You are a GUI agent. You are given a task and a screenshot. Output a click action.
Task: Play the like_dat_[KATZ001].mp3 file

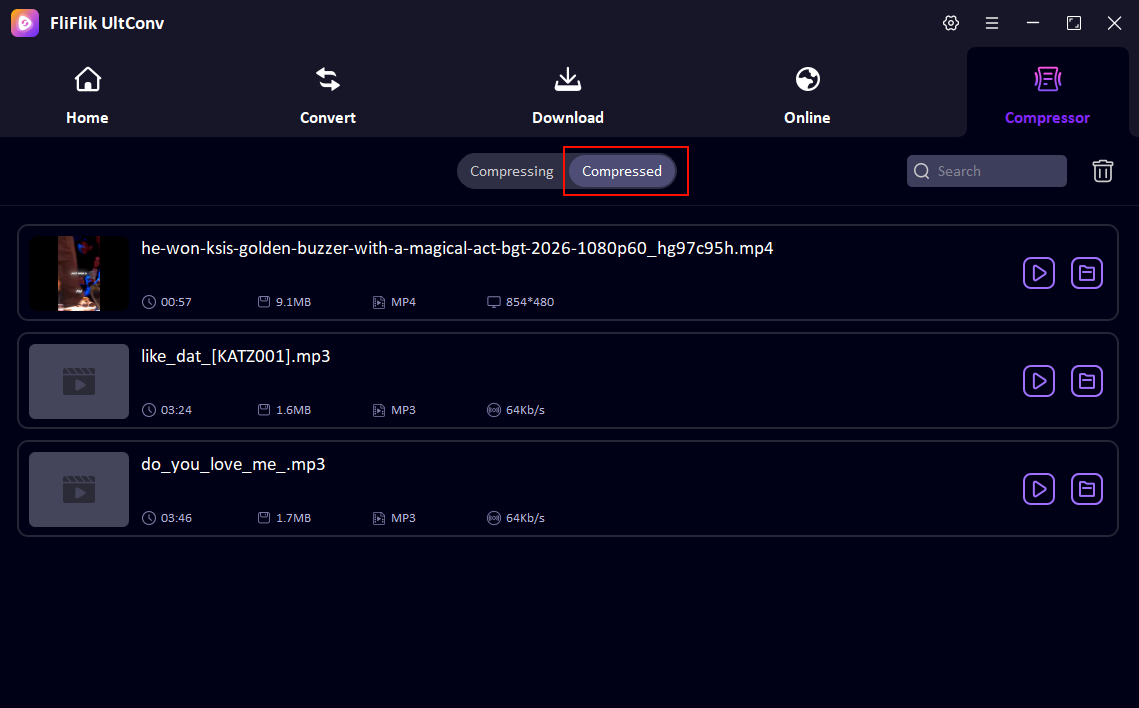pos(1038,381)
